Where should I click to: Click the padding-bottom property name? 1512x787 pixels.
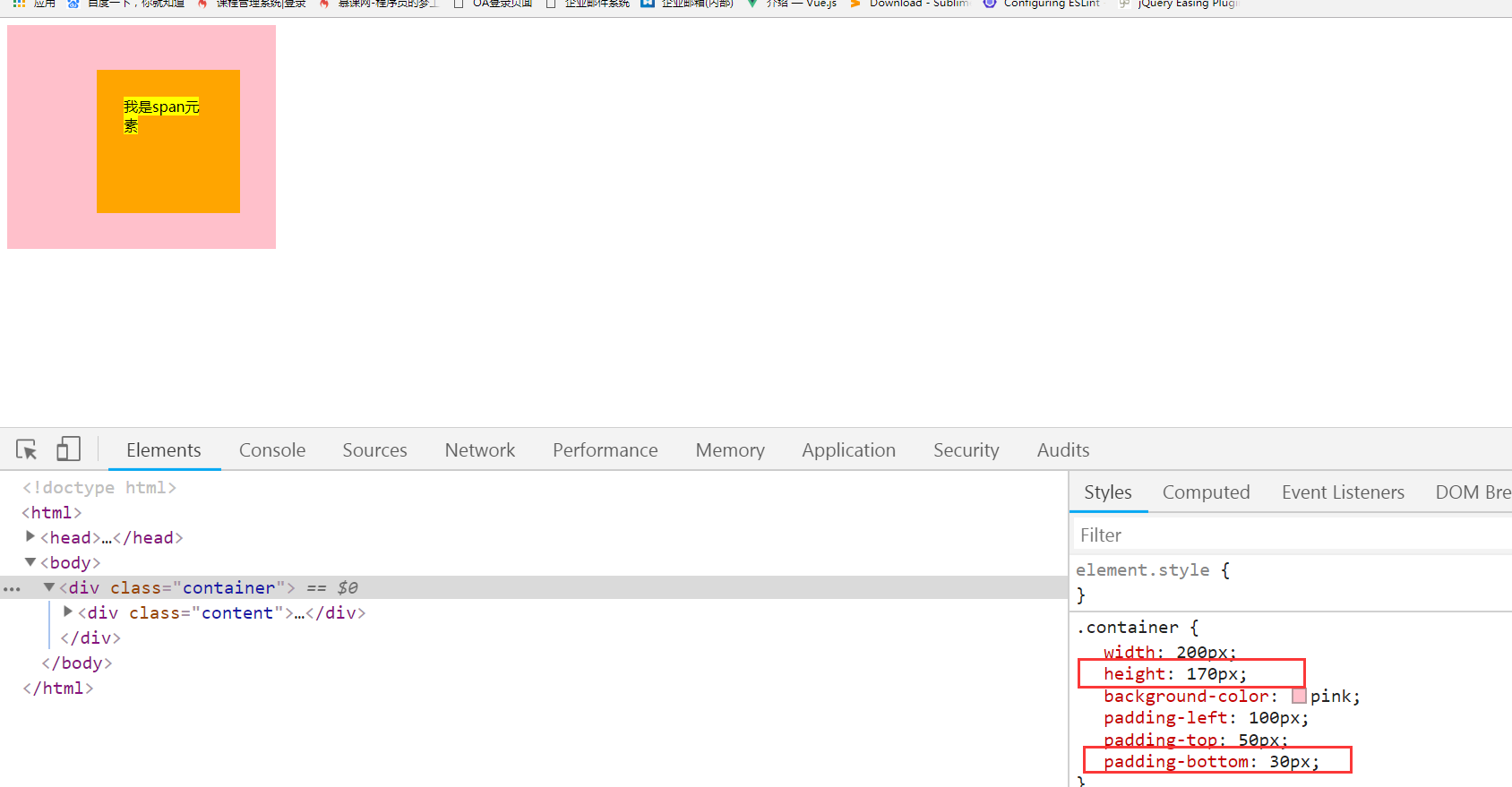point(1177,761)
